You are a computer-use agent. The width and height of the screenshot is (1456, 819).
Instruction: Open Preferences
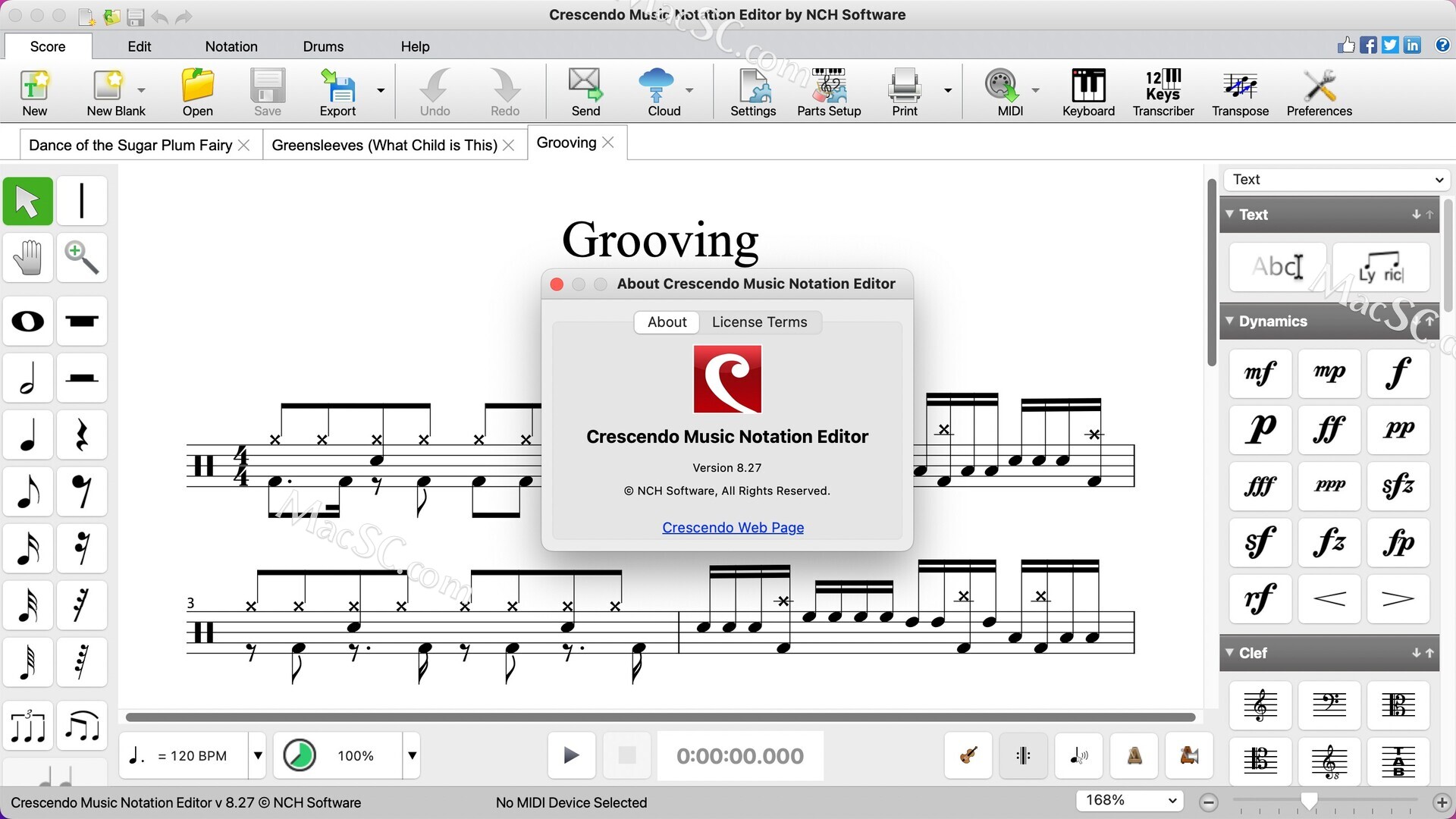(1319, 91)
